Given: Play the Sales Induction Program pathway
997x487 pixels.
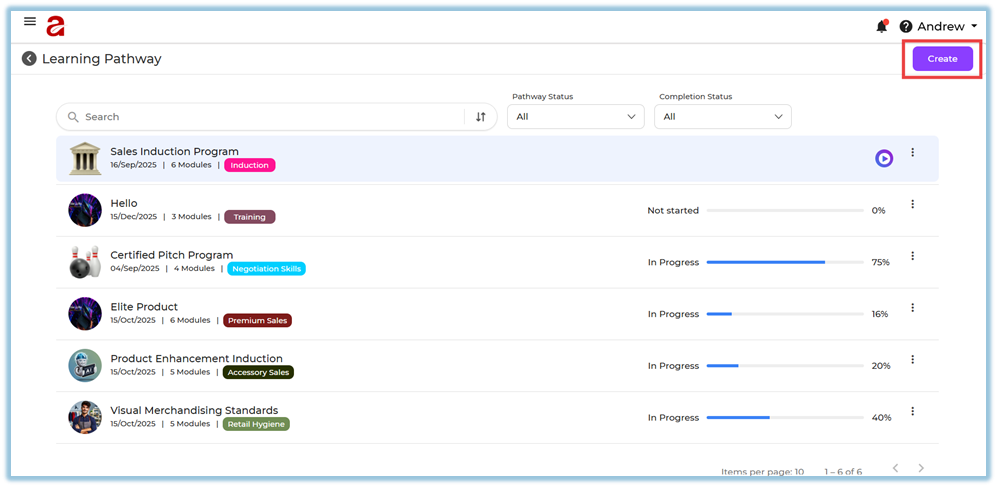Looking at the screenshot, I should (x=884, y=158).
